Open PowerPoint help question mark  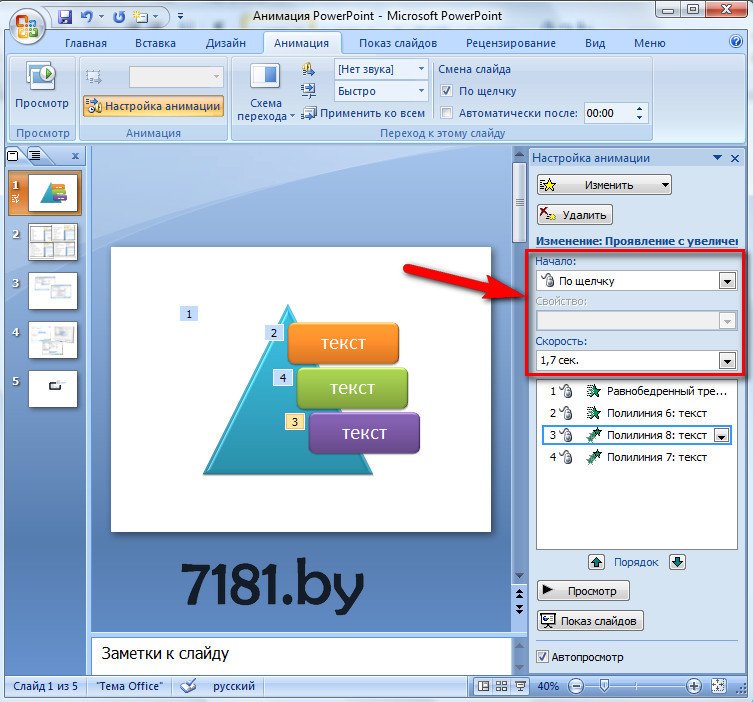(x=735, y=41)
